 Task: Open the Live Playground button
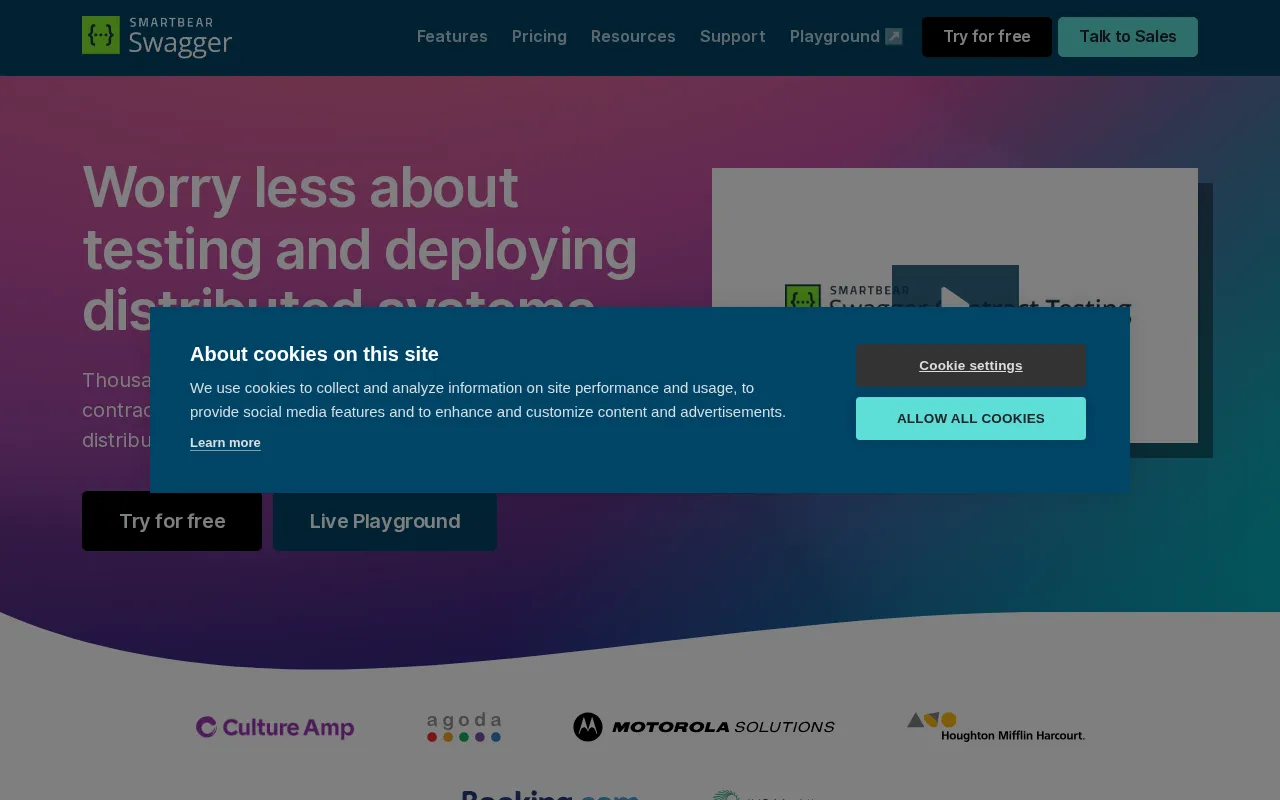click(385, 521)
